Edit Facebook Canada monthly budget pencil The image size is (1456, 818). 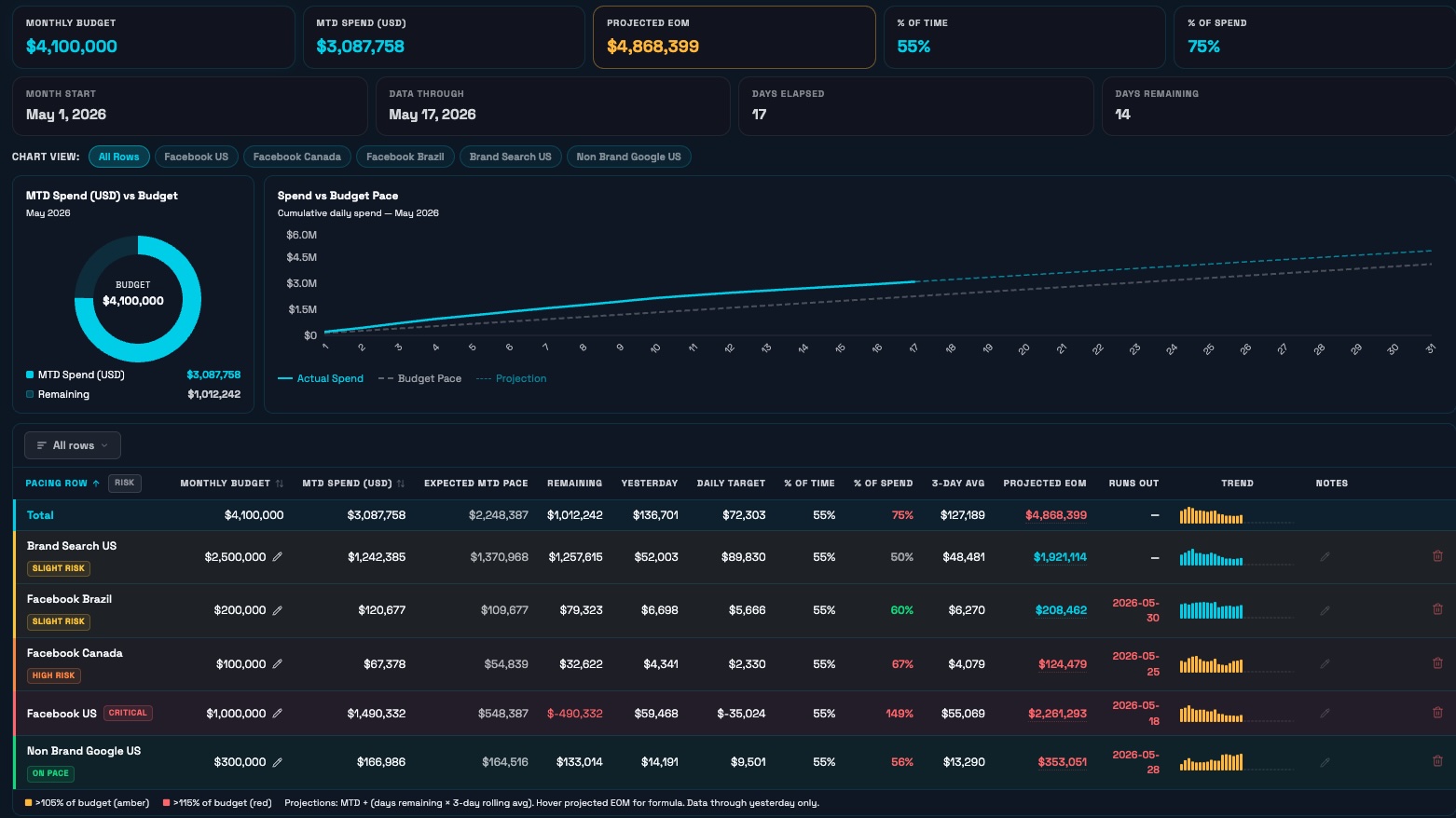[277, 664]
